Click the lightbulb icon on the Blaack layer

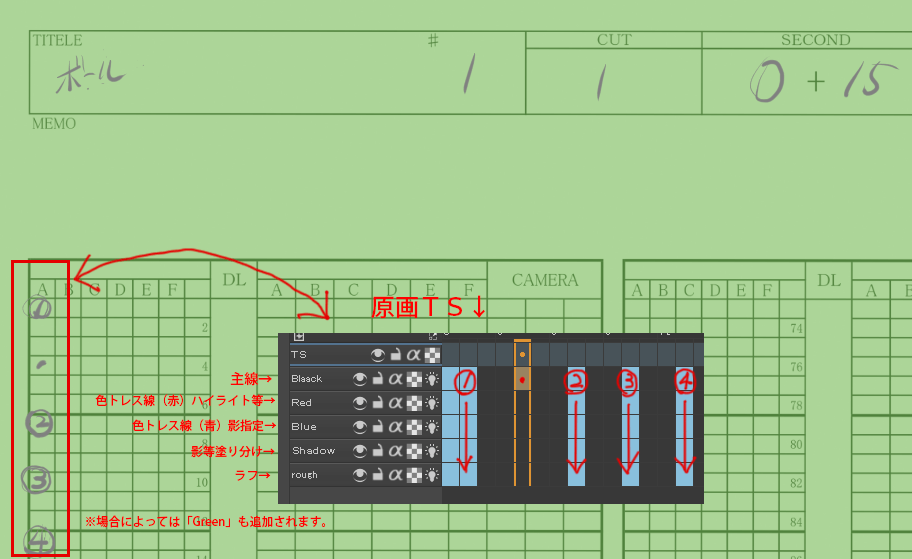click(432, 379)
